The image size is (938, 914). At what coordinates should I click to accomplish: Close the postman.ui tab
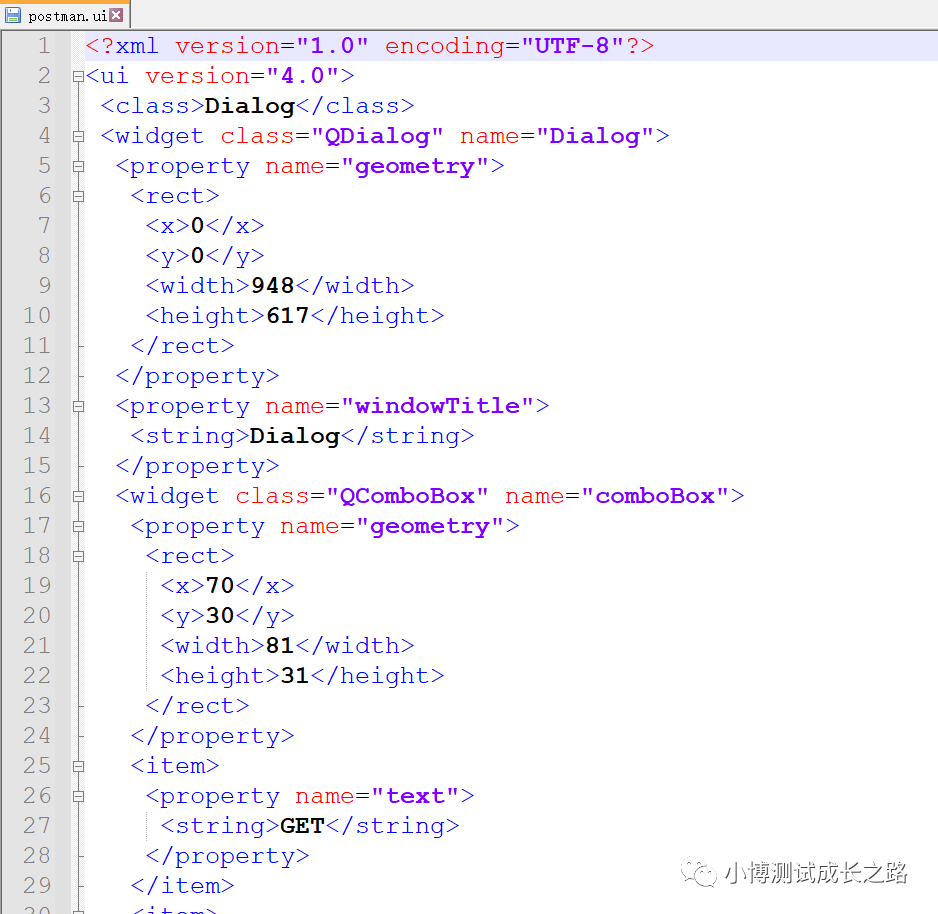point(117,15)
